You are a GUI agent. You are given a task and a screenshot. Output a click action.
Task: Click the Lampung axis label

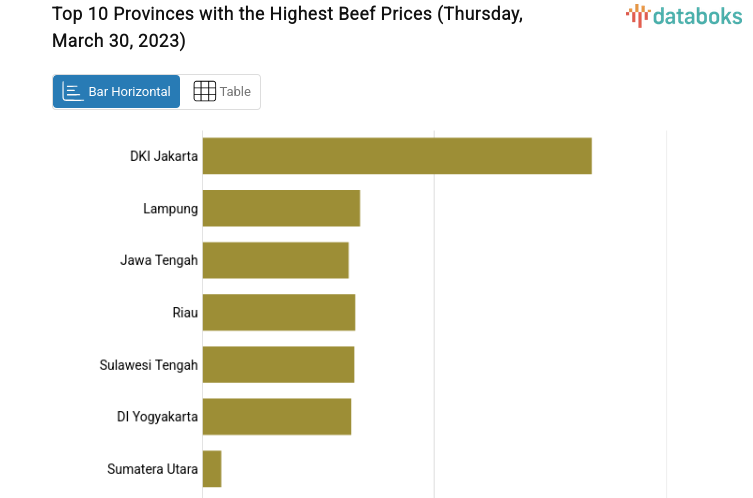pos(170,208)
